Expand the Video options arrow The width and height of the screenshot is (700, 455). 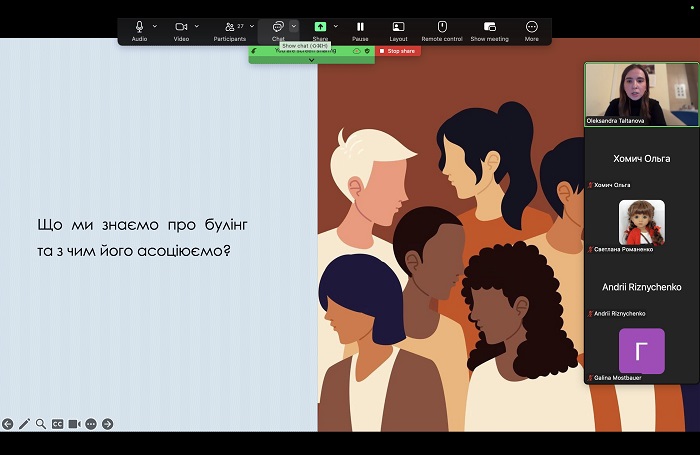pos(197,26)
